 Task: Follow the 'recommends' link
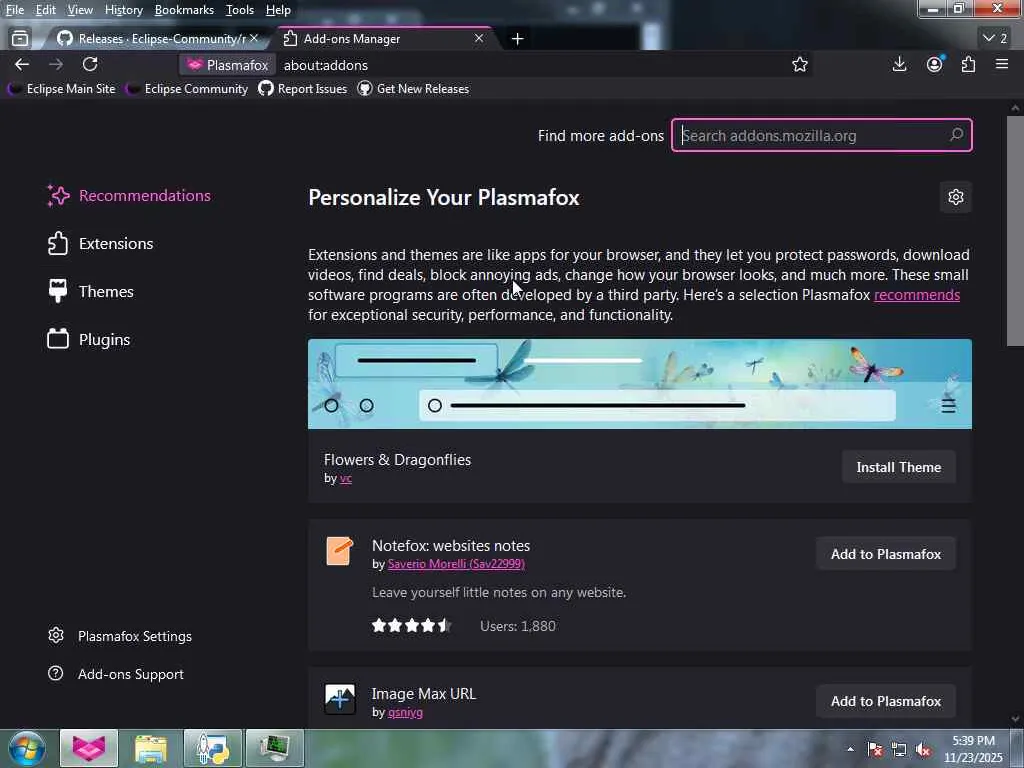coord(917,295)
